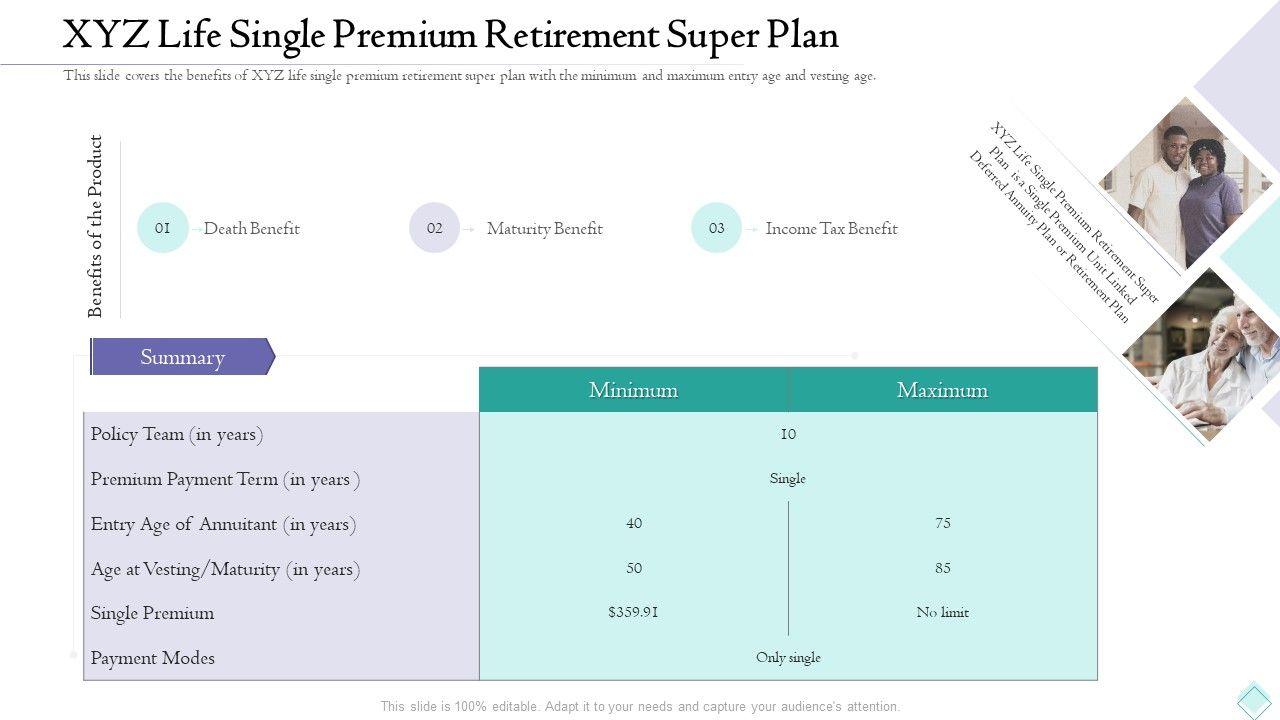Click the Policy Team row label

click(177, 434)
